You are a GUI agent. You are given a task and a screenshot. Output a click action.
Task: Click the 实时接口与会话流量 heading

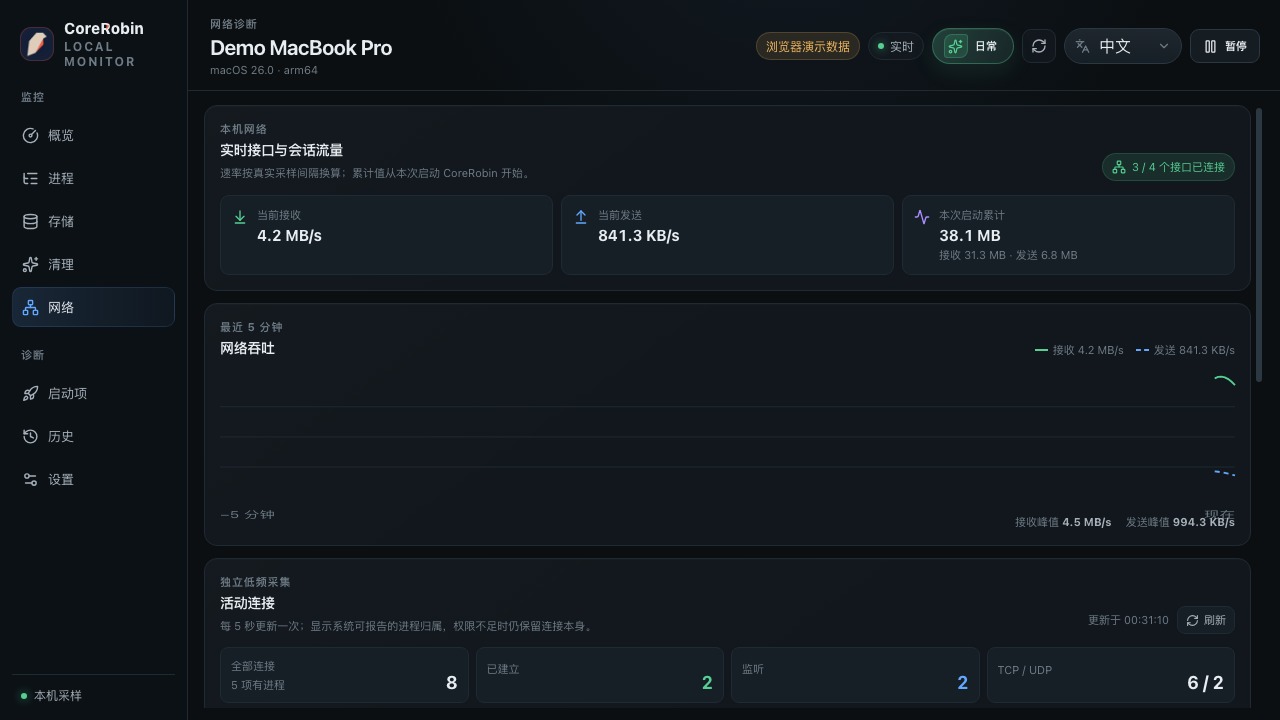pos(282,150)
